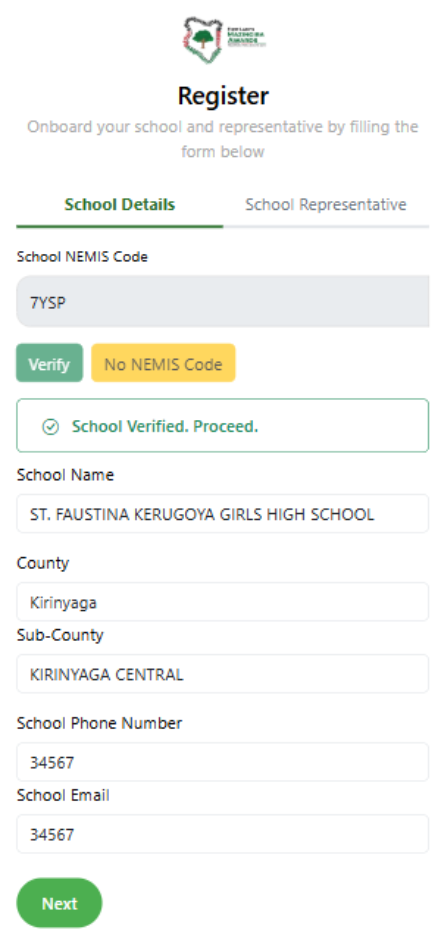
Task: Click the Next button
Action: pos(59,903)
